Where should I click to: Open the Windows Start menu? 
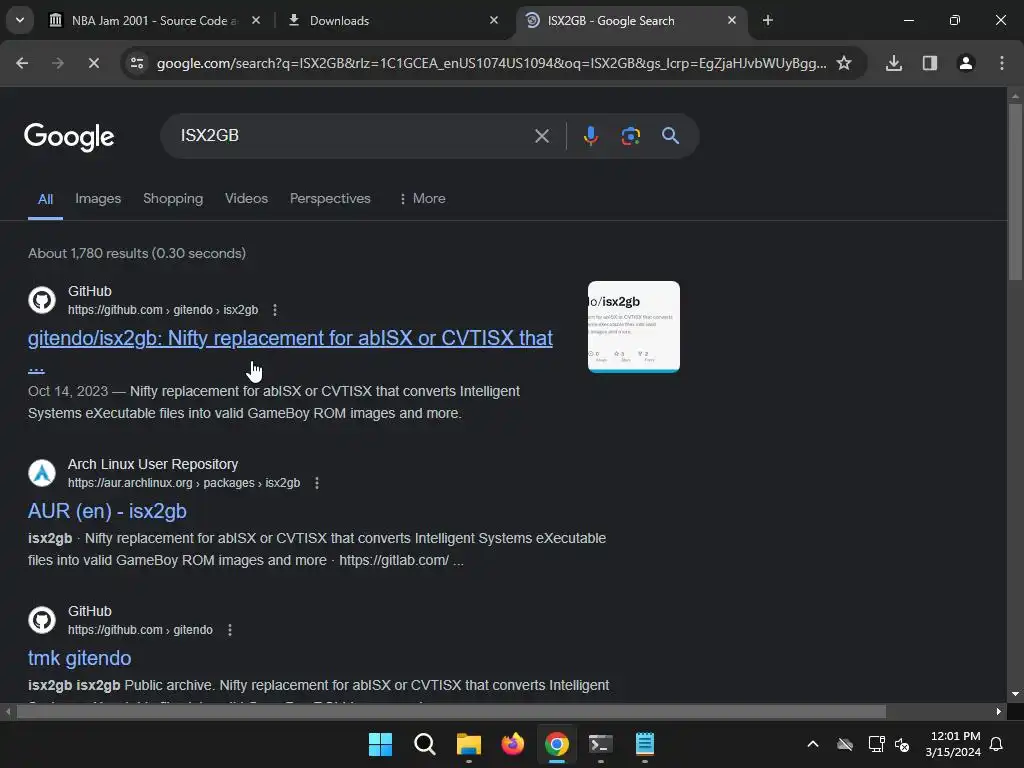point(381,744)
